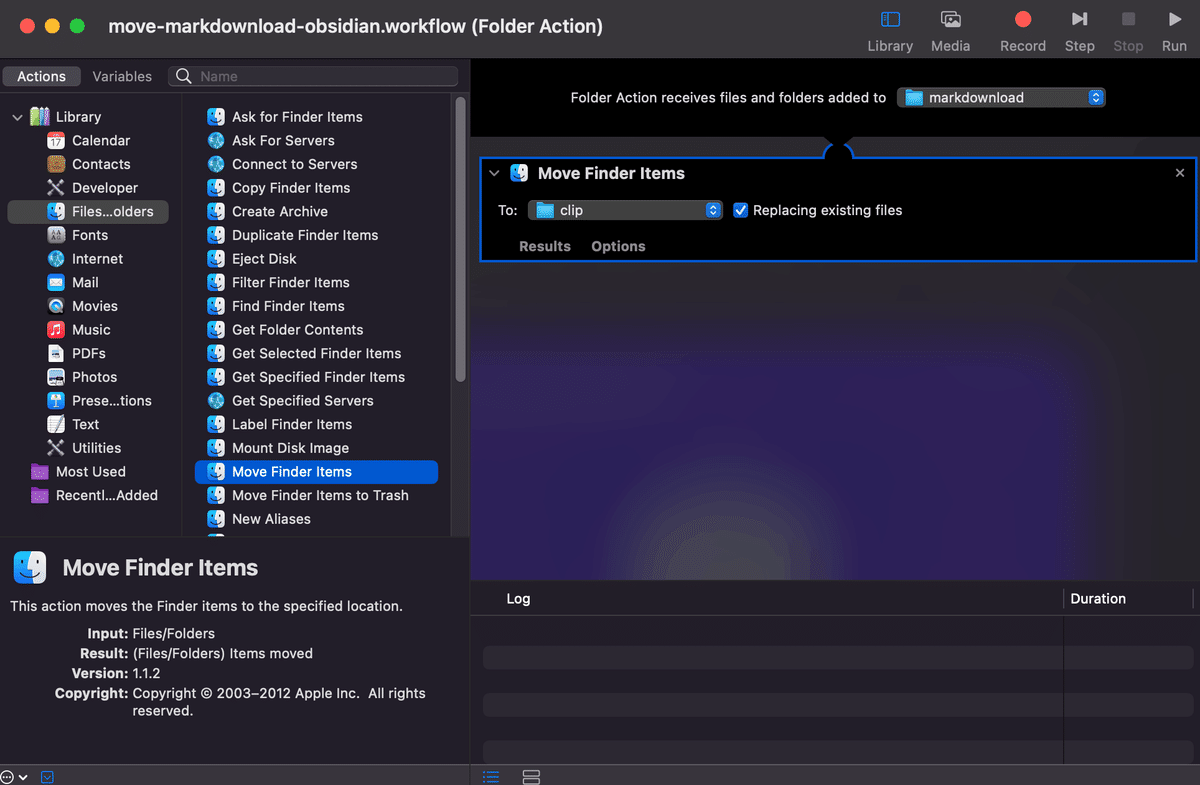Select Fonts category

point(90,235)
